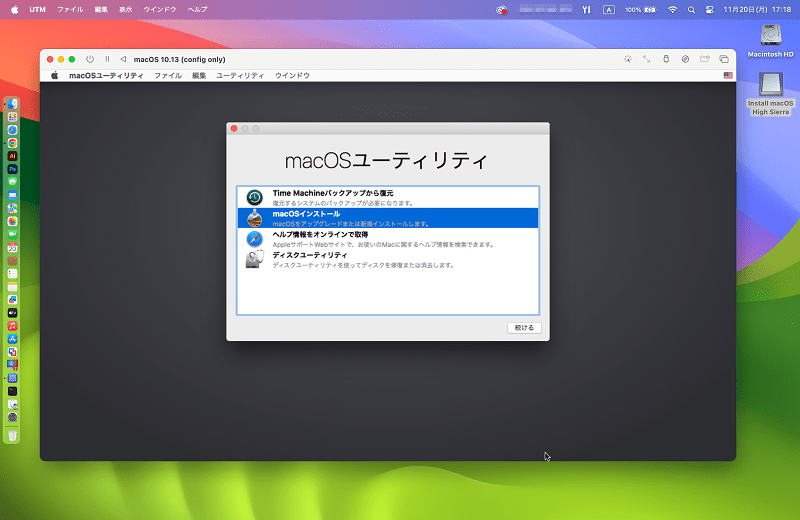Click the windows overlay icon in UTM toolbar

coord(724,59)
